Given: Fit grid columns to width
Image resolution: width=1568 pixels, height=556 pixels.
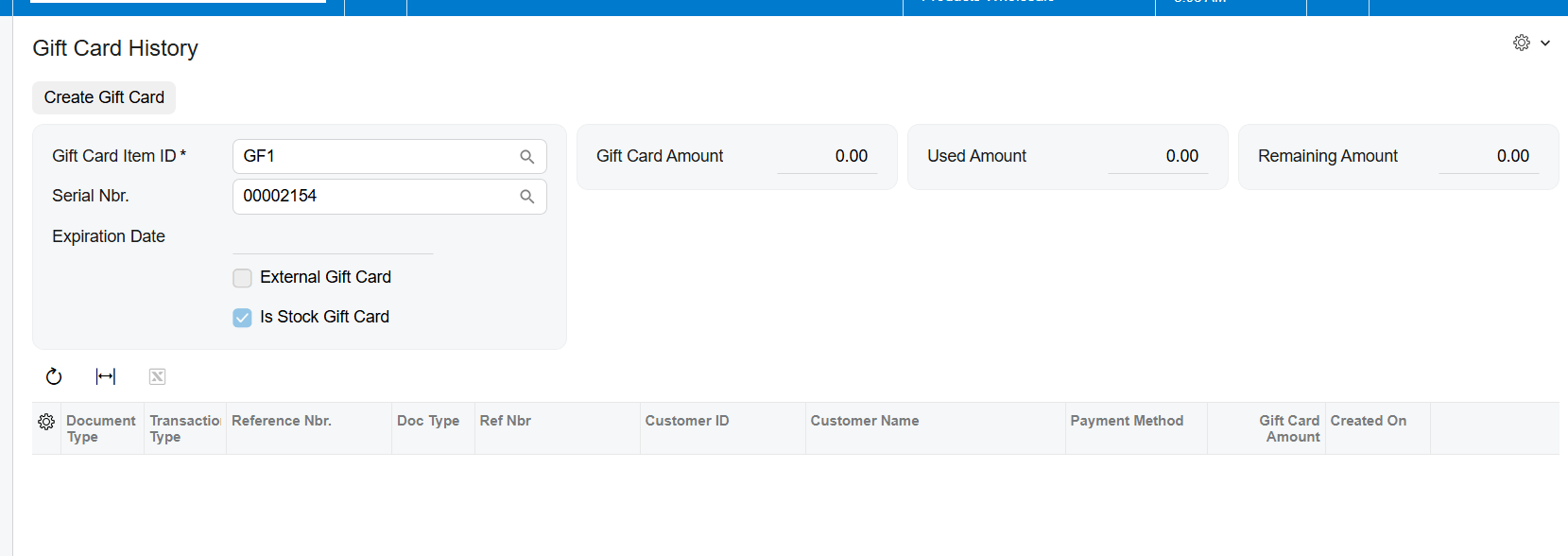Looking at the screenshot, I should (x=106, y=376).
